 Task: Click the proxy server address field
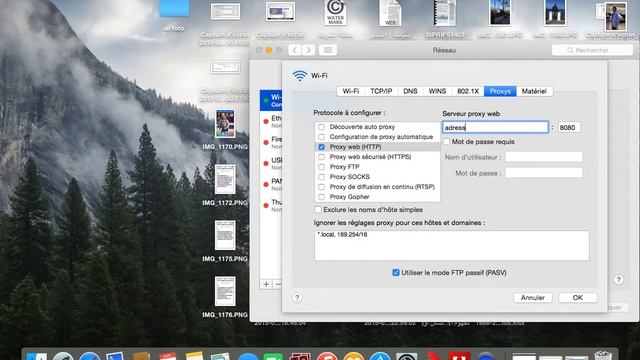tap(495, 127)
